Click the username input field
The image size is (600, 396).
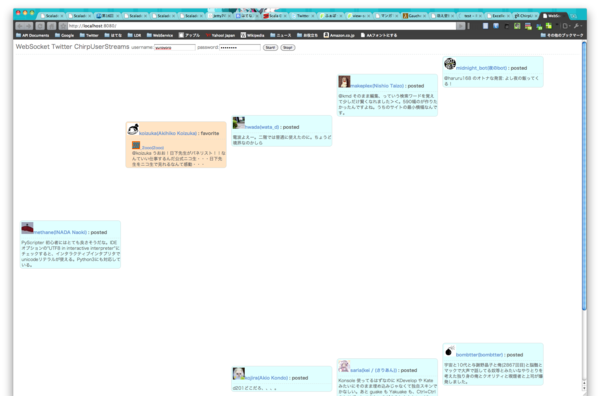[174, 47]
